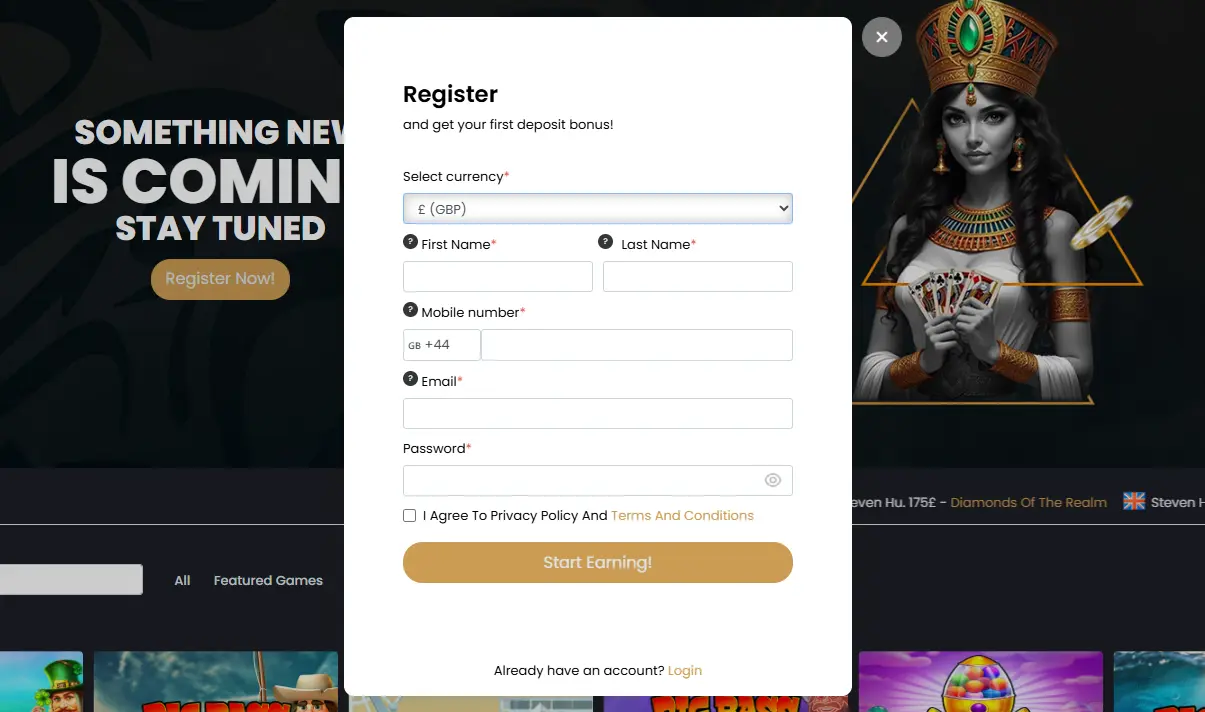Open the Select currency dropdown
The width and height of the screenshot is (1205, 712).
point(597,209)
